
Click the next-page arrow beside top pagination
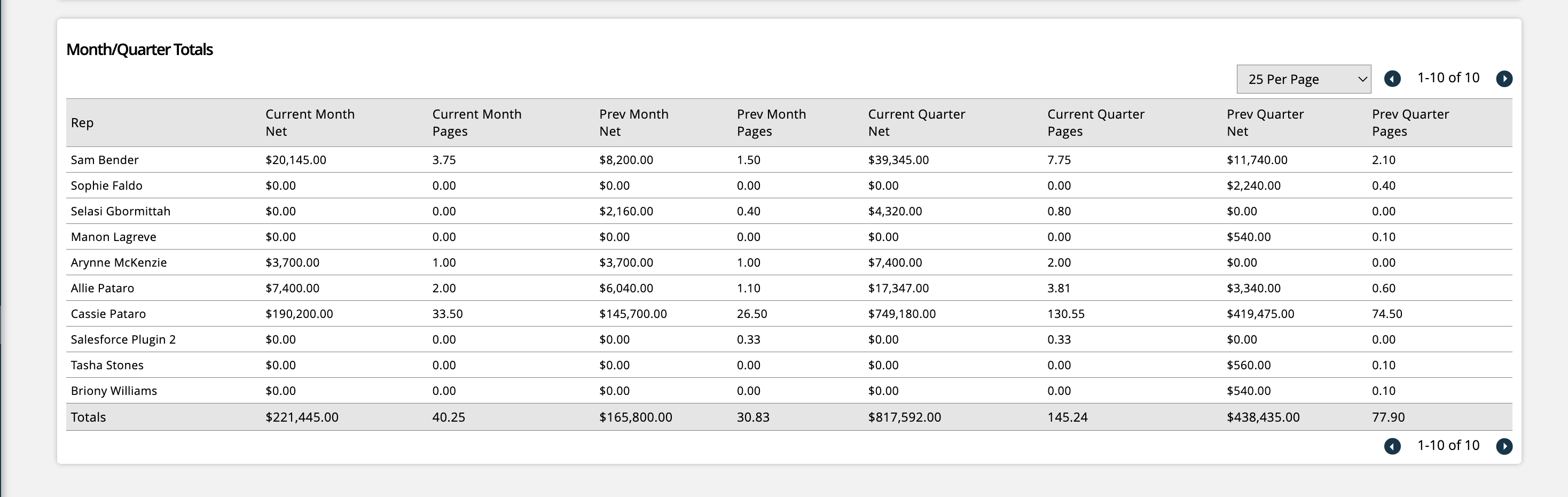pyautogui.click(x=1504, y=79)
